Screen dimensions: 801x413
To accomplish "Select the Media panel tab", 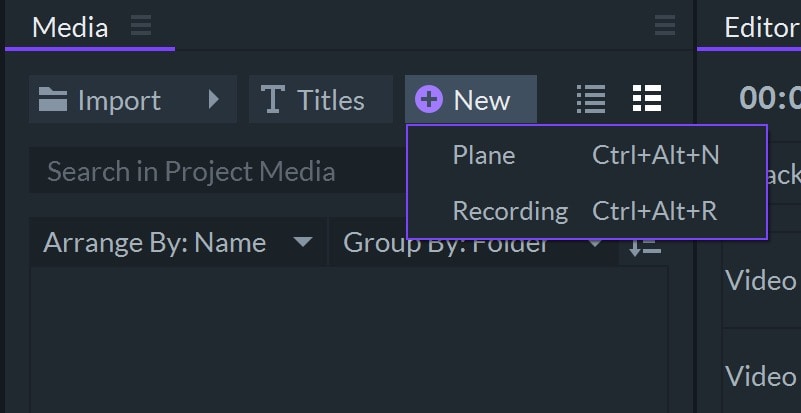I will [x=70, y=27].
